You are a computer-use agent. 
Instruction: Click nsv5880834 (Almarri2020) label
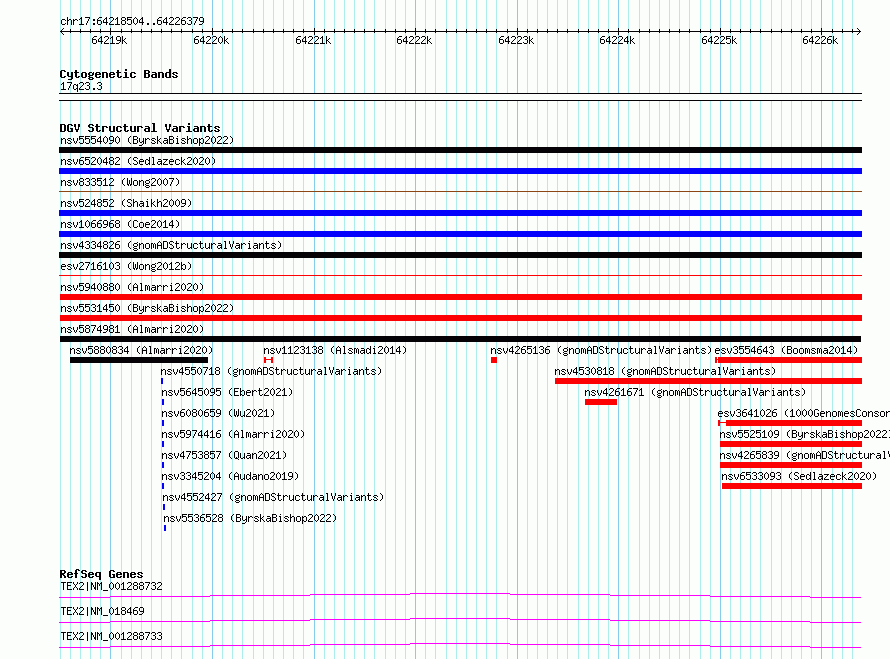(x=141, y=350)
